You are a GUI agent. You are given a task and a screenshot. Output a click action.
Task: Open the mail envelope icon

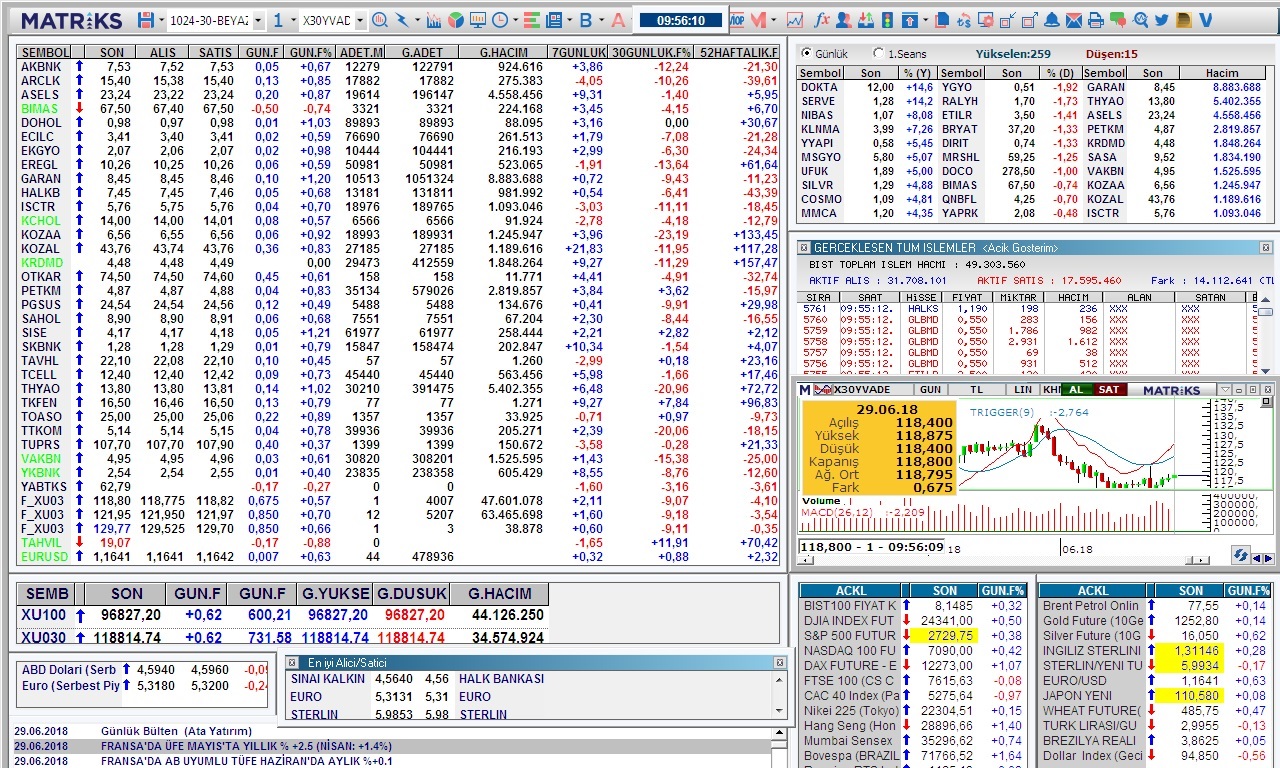pos(1074,20)
